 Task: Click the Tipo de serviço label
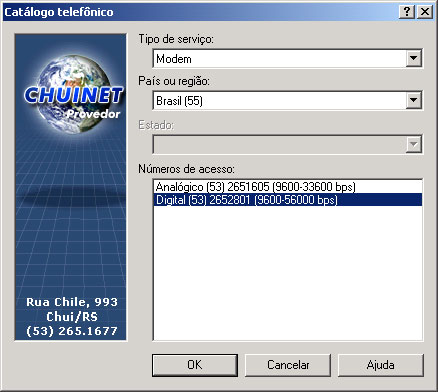[176, 39]
